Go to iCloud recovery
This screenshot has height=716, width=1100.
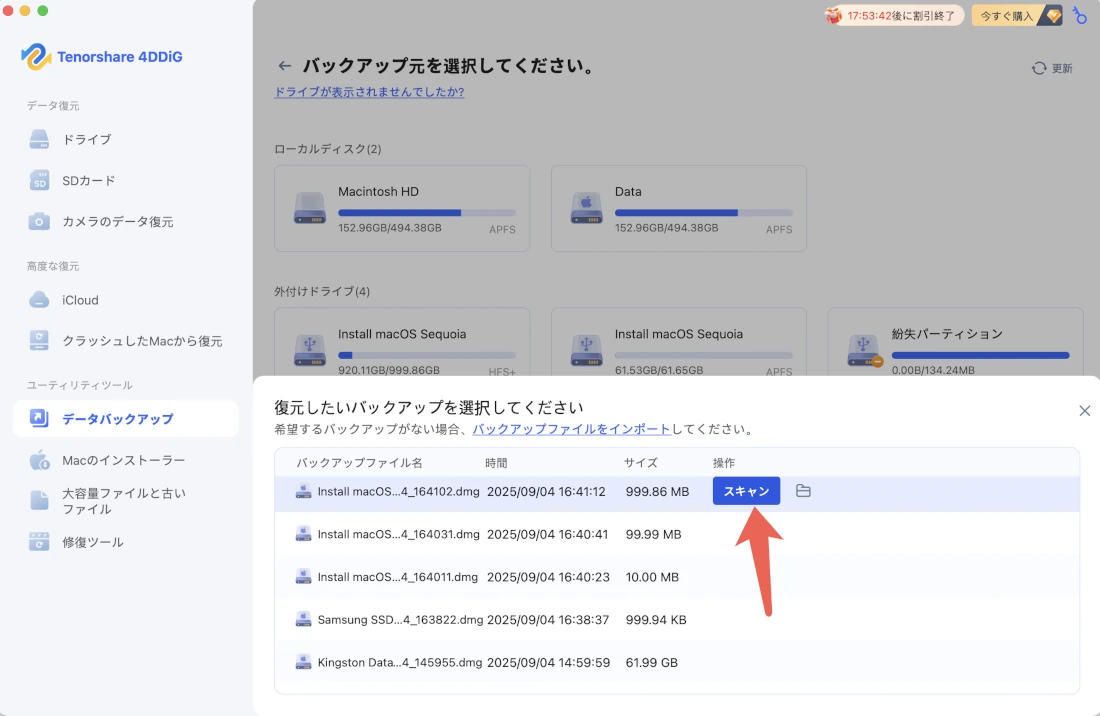click(x=125, y=300)
